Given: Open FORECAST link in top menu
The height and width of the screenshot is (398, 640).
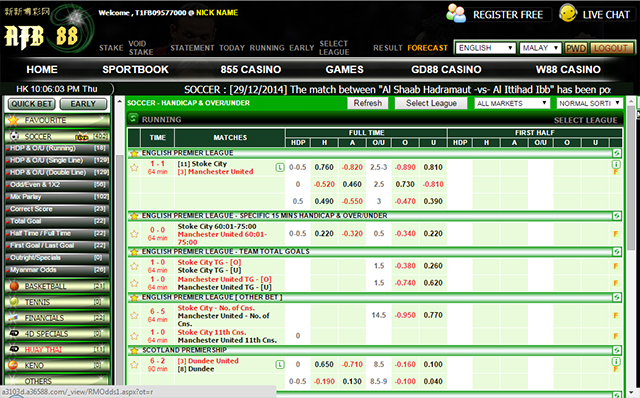Looking at the screenshot, I should click(x=427, y=48).
